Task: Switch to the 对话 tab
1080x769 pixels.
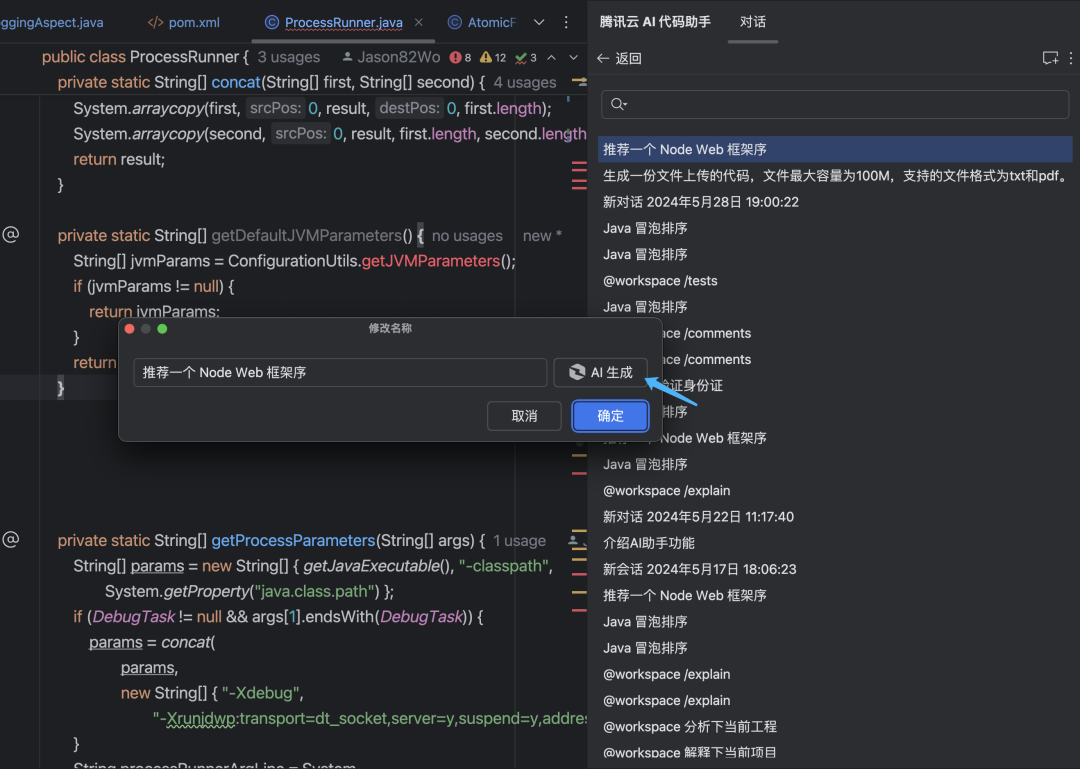Action: click(x=753, y=22)
